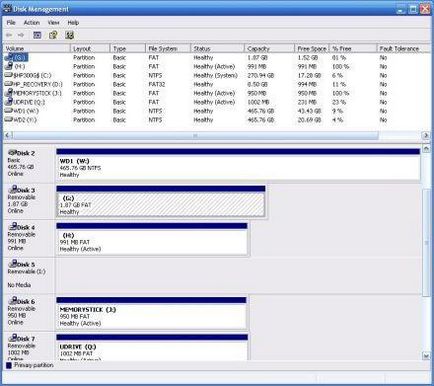Sort by the Type column header
This screenshot has height=386, width=434.
click(x=128, y=49)
